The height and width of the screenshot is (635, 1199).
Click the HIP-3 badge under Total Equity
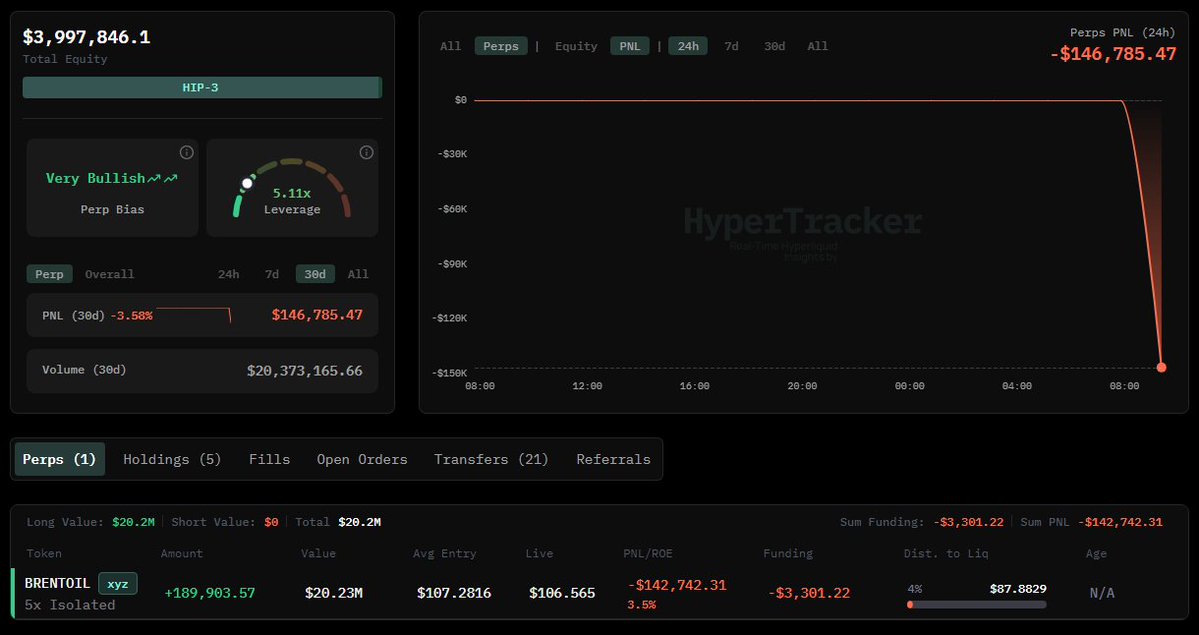pos(202,87)
